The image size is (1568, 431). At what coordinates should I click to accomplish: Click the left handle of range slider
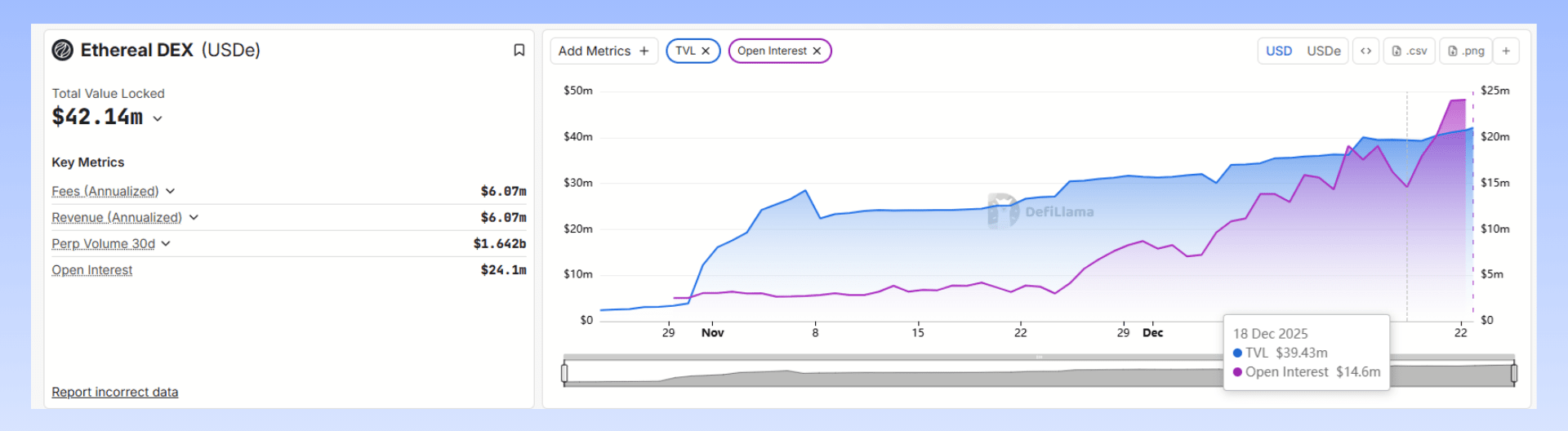(564, 373)
